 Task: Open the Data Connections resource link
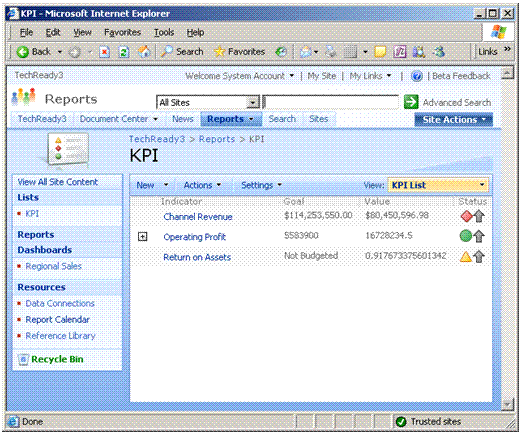60,303
